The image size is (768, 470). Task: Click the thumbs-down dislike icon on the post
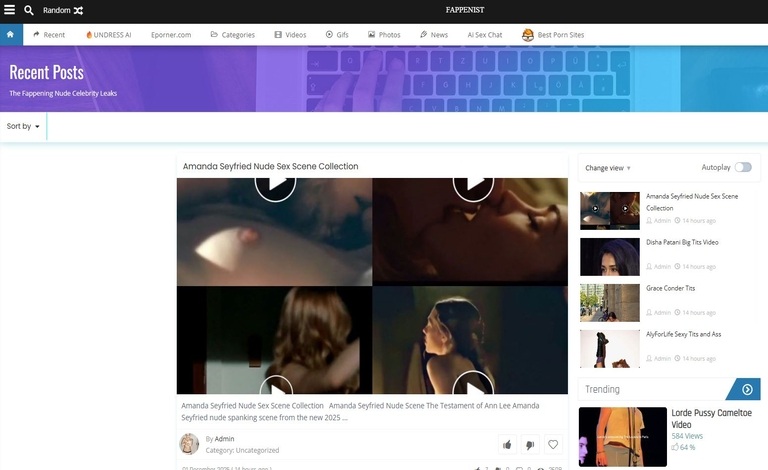(530, 445)
